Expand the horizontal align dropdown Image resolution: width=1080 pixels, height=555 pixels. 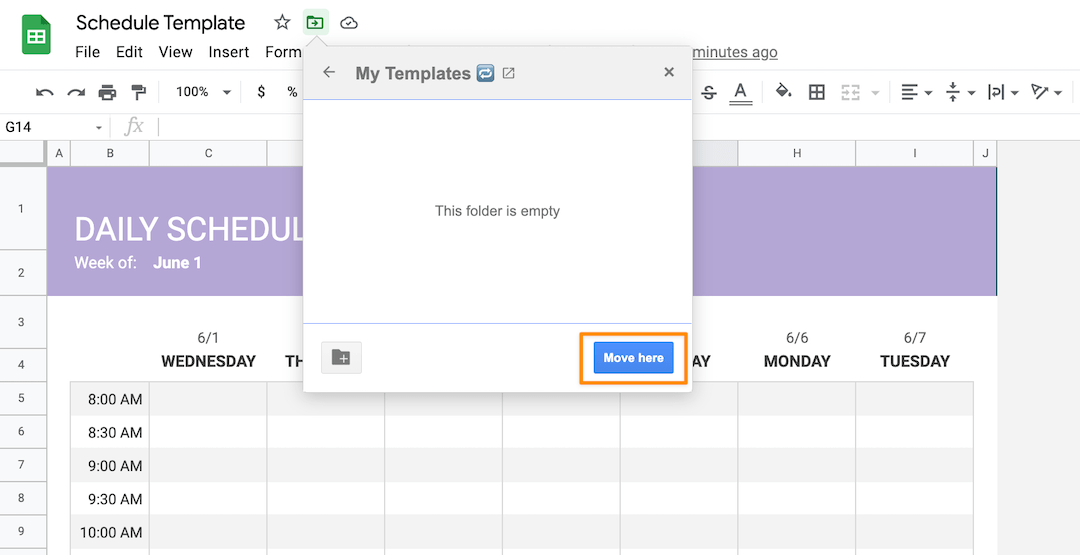click(916, 92)
